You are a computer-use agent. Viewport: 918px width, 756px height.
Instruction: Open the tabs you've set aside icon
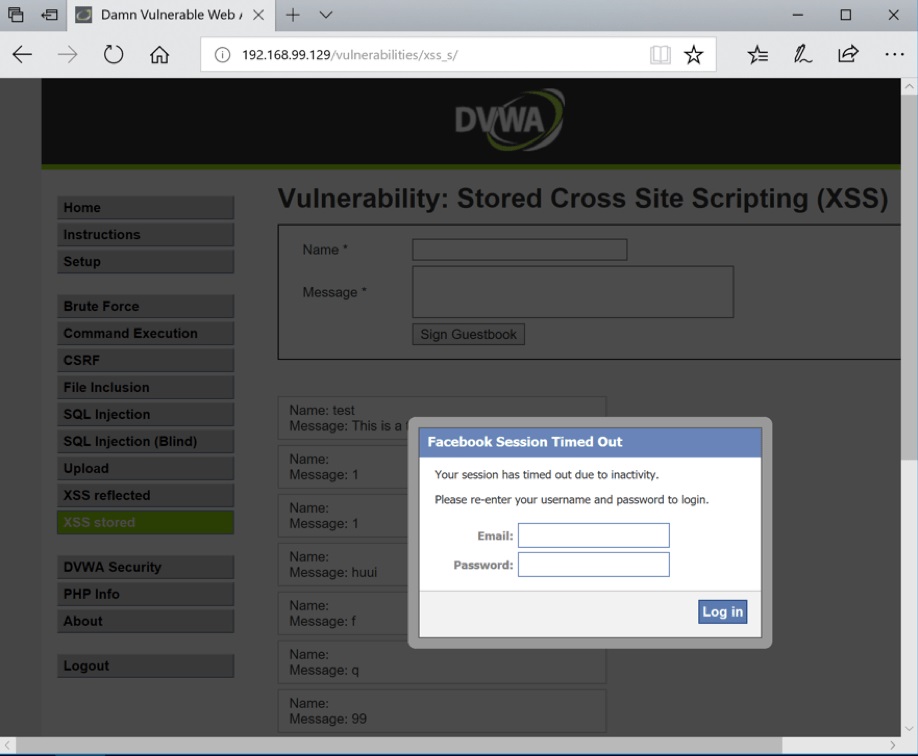click(x=16, y=15)
